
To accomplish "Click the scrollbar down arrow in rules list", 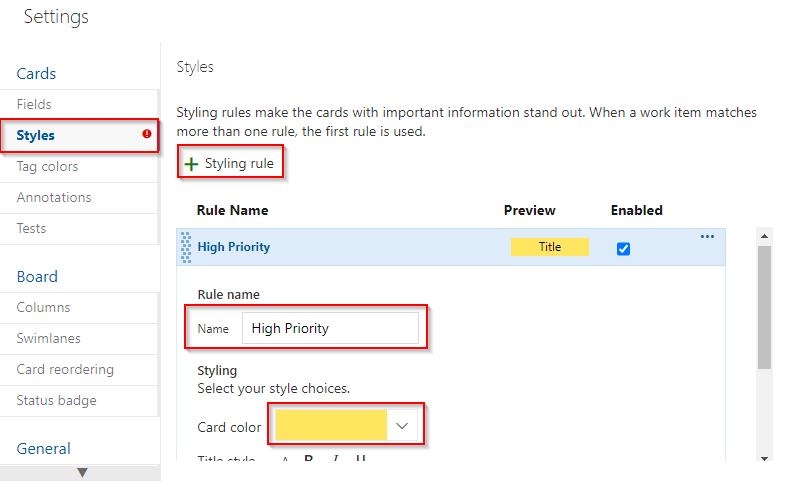I will 764,458.
